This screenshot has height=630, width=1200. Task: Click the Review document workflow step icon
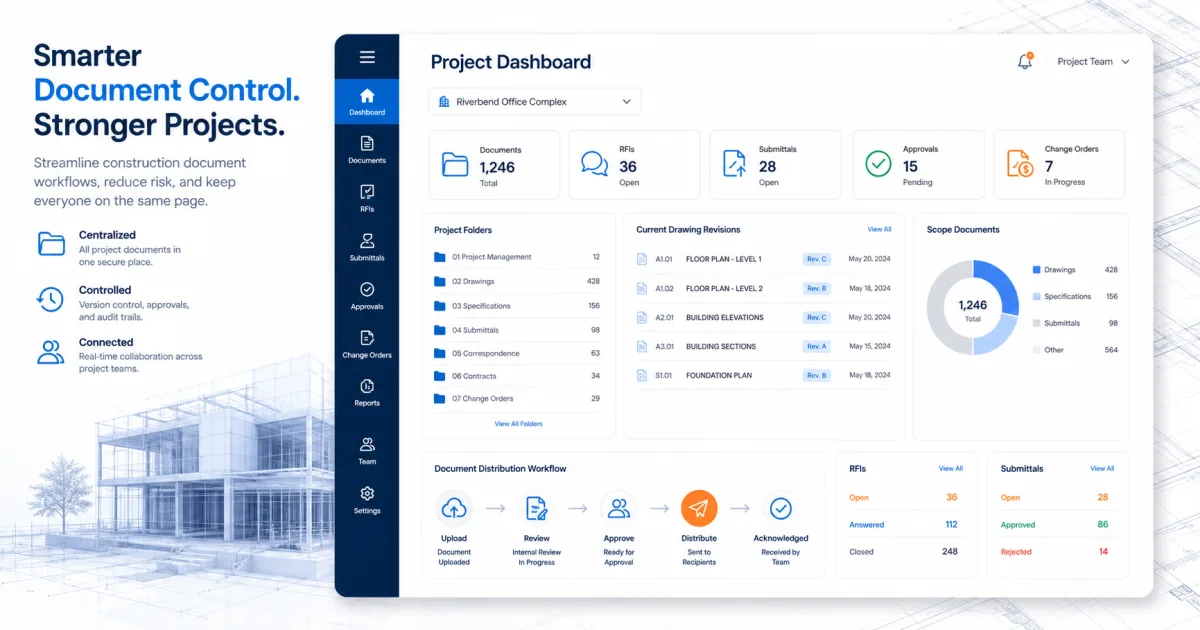[x=537, y=508]
